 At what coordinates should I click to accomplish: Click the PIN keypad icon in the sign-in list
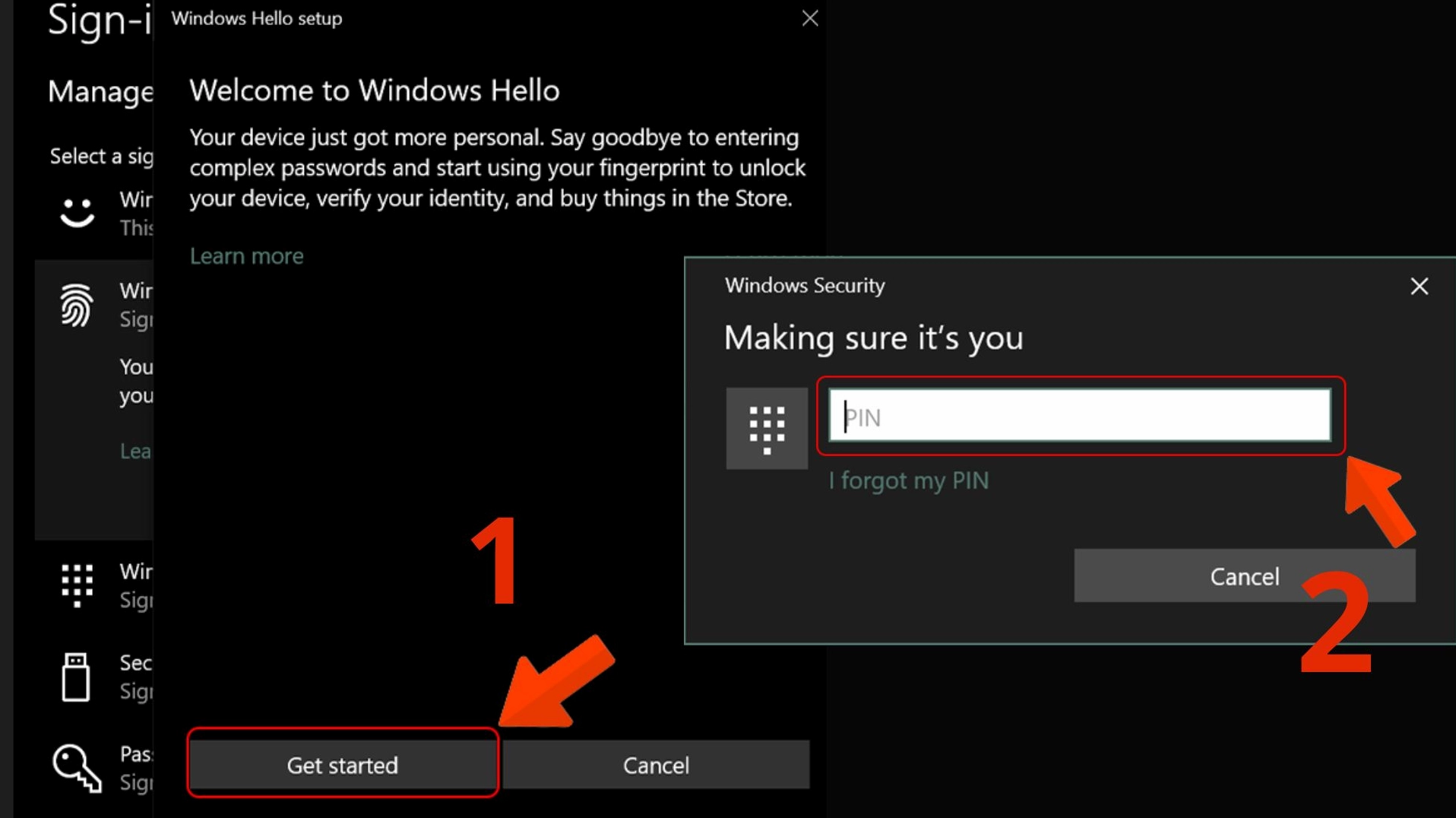coord(77,585)
